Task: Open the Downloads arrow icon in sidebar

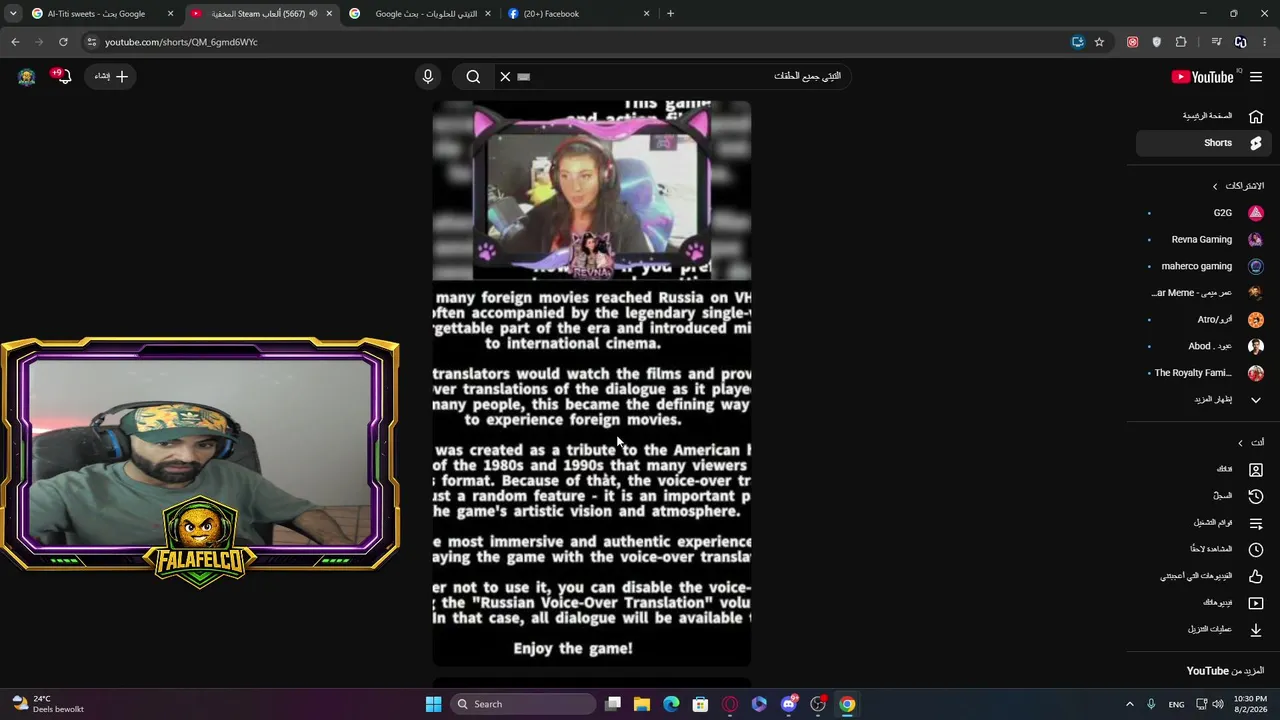Action: click(x=1256, y=629)
